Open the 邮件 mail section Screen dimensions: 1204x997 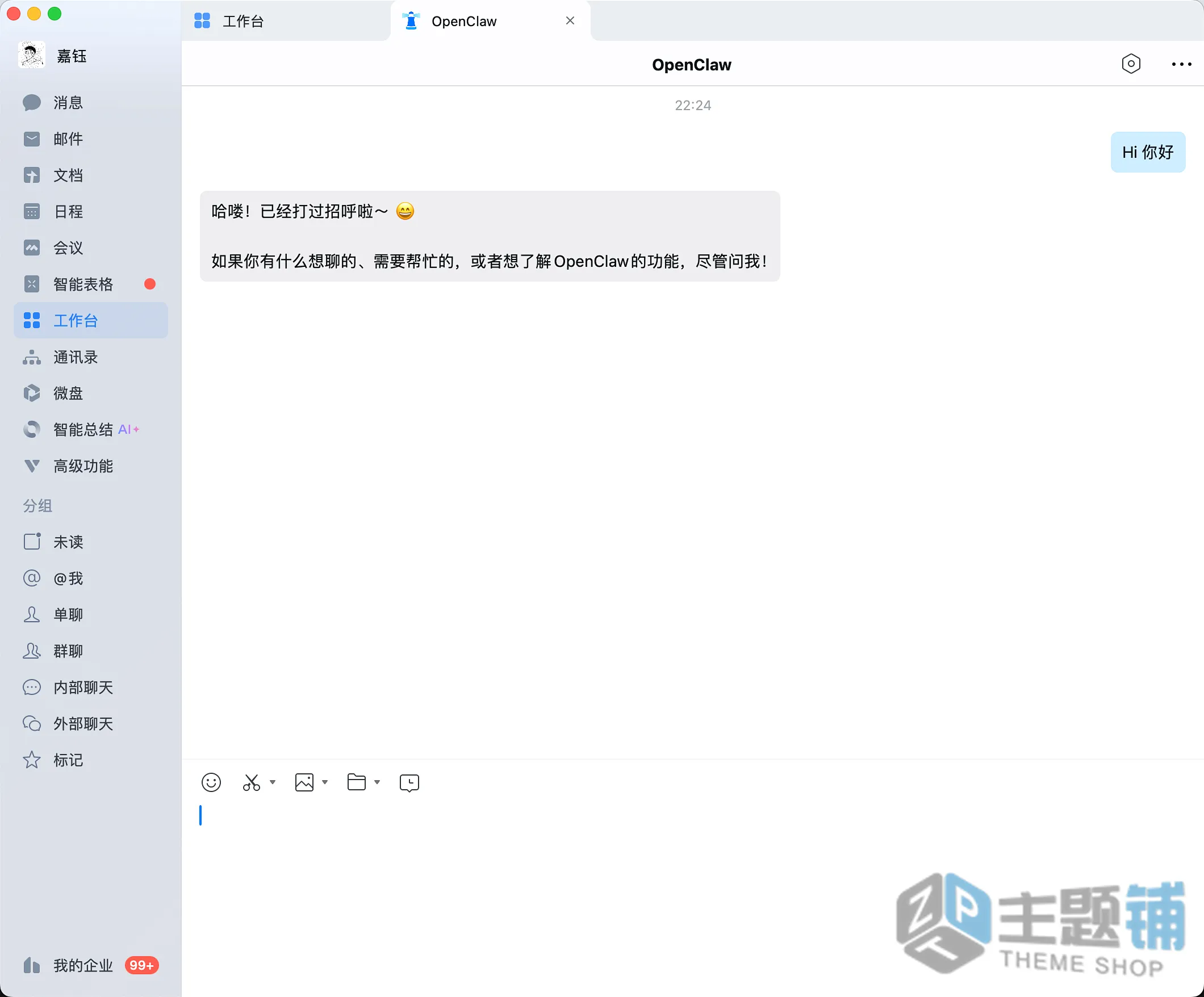(91, 139)
